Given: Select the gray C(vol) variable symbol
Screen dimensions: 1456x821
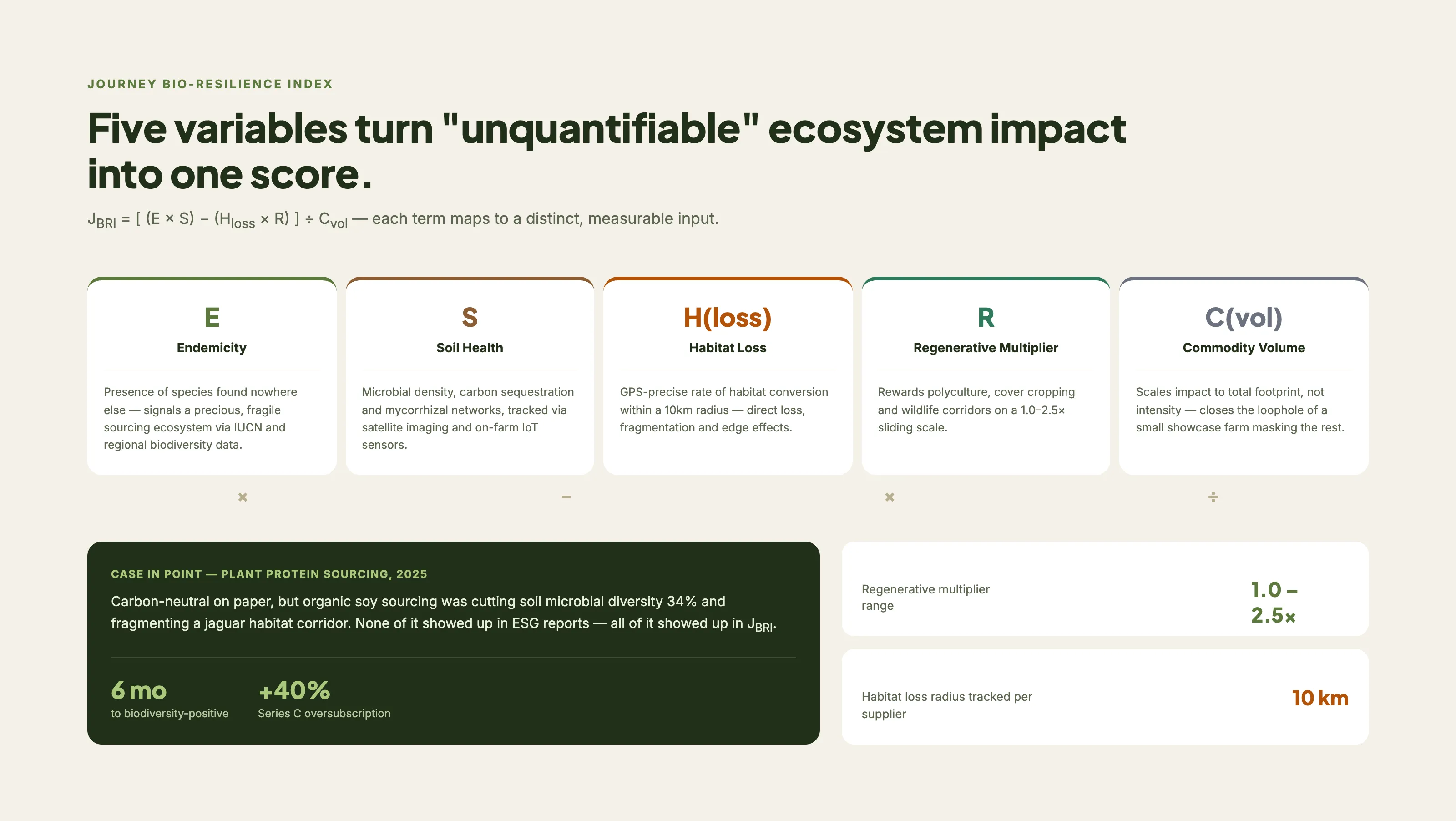Looking at the screenshot, I should (1244, 318).
